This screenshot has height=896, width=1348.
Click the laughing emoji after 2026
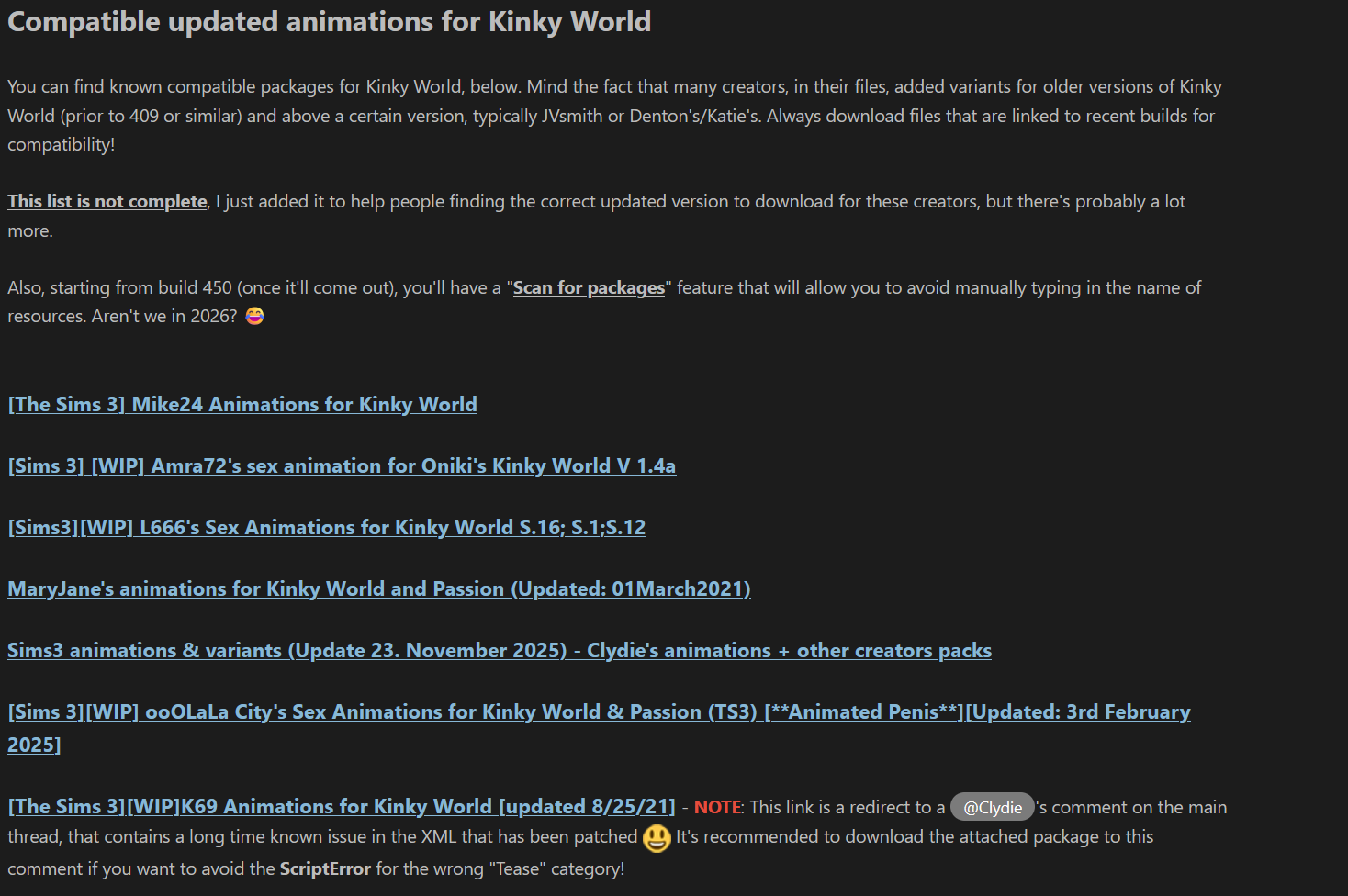pyautogui.click(x=254, y=316)
